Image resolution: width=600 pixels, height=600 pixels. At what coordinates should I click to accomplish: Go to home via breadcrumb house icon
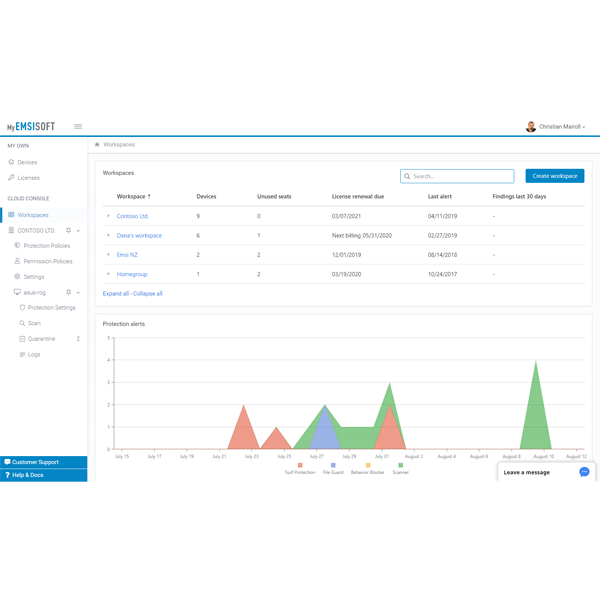pos(97,144)
